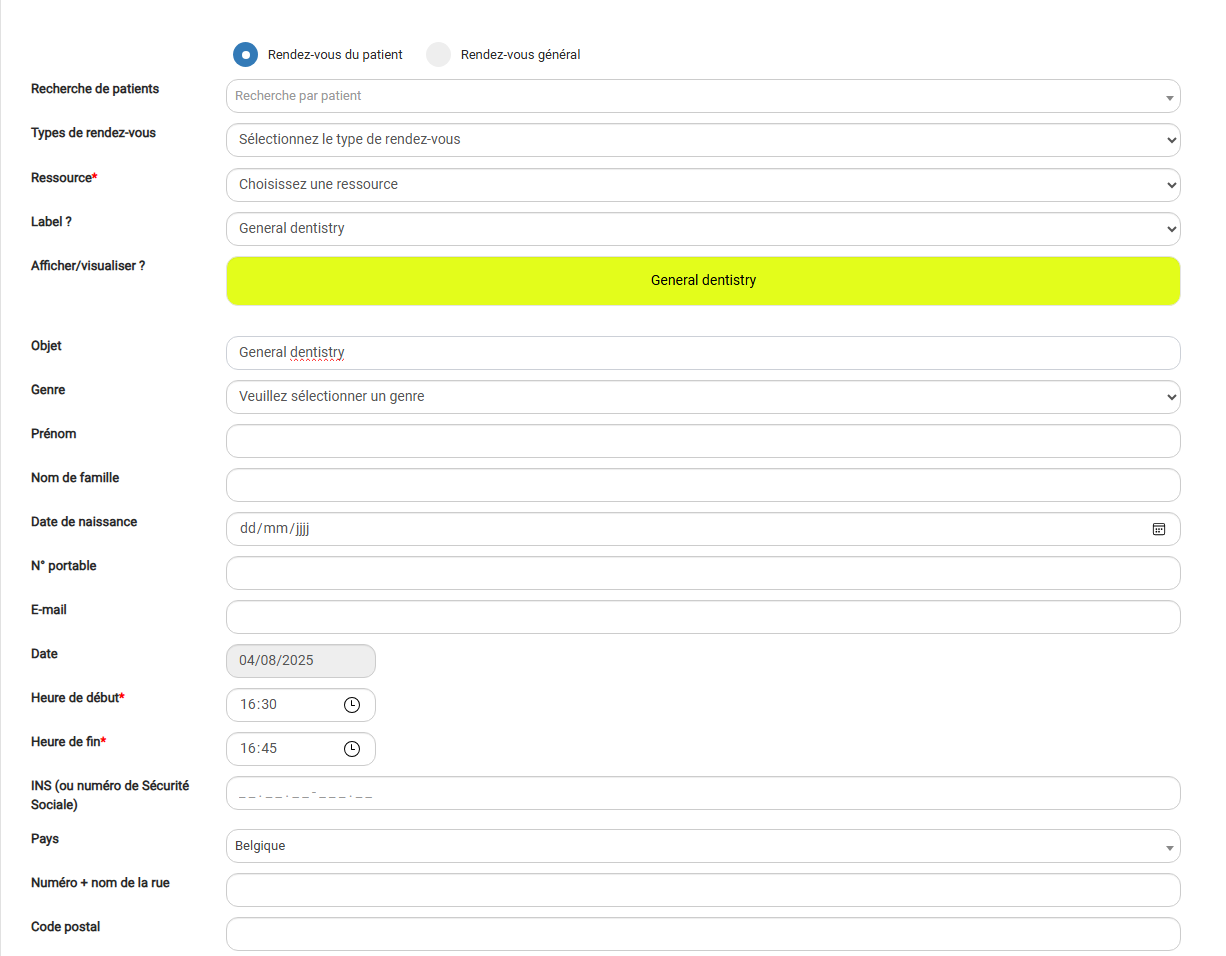Focus the Numéro + nom de la rue field
The image size is (1226, 956).
[702, 890]
